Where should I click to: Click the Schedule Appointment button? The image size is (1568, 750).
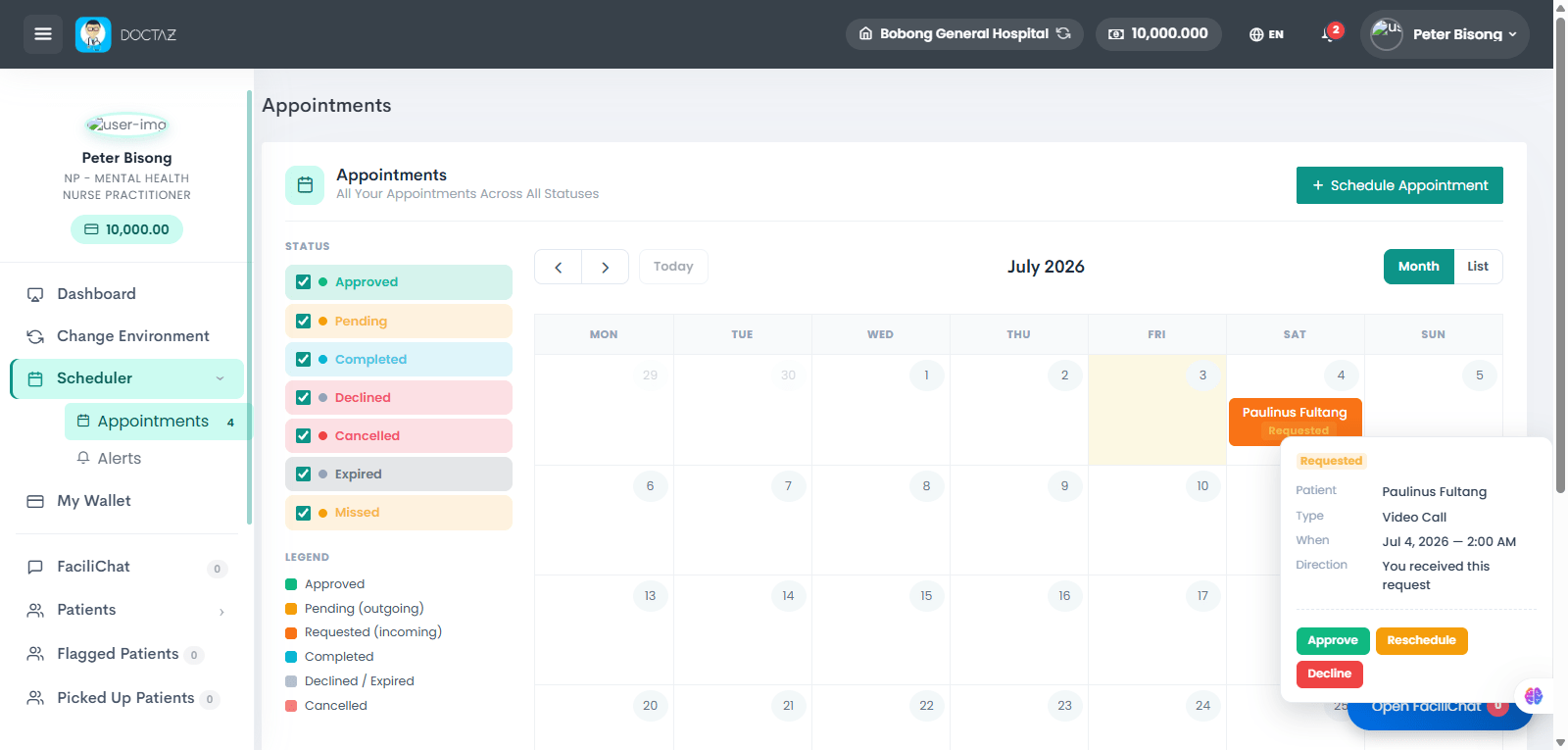point(1399,185)
